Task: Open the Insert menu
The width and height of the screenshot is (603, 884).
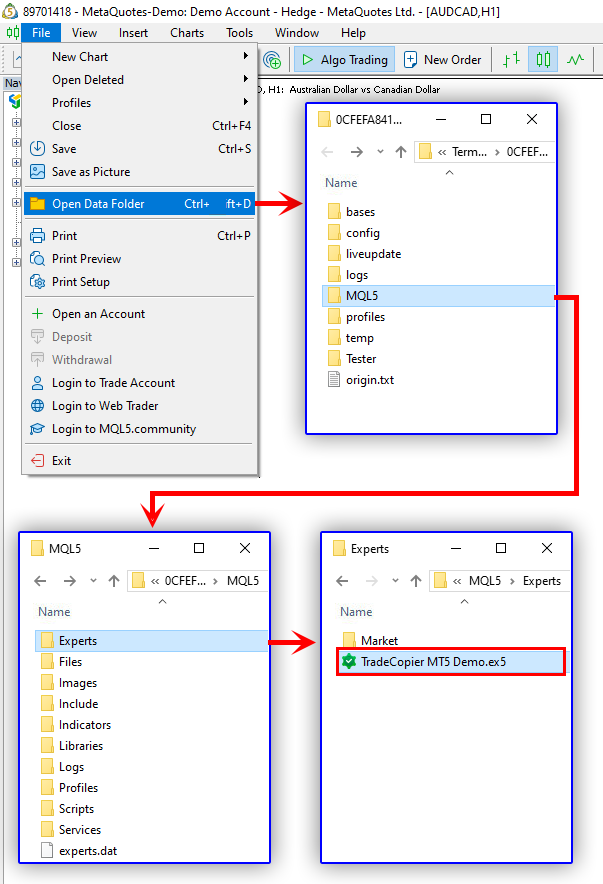Action: [133, 33]
